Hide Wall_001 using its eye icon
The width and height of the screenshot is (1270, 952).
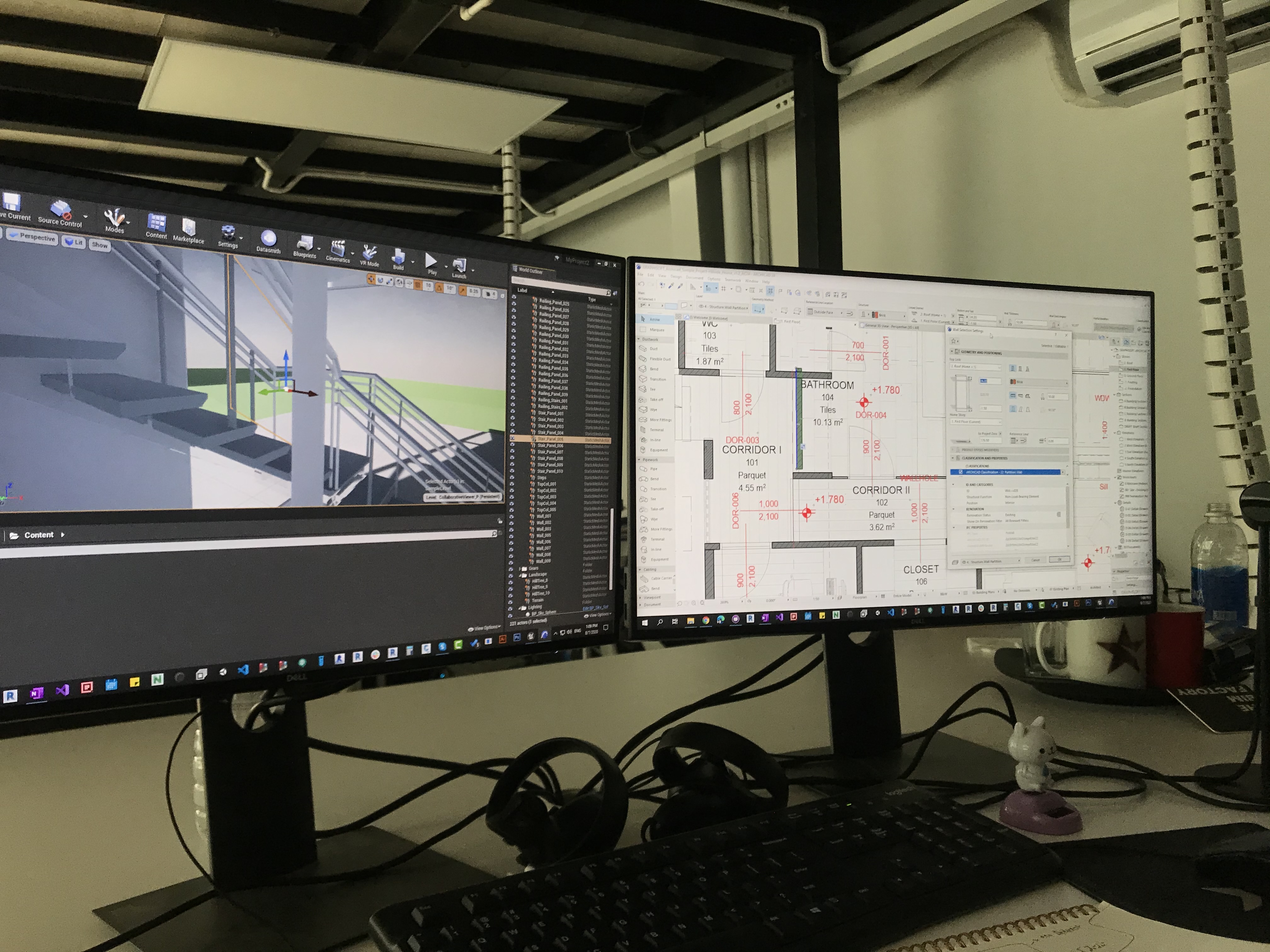[511, 517]
